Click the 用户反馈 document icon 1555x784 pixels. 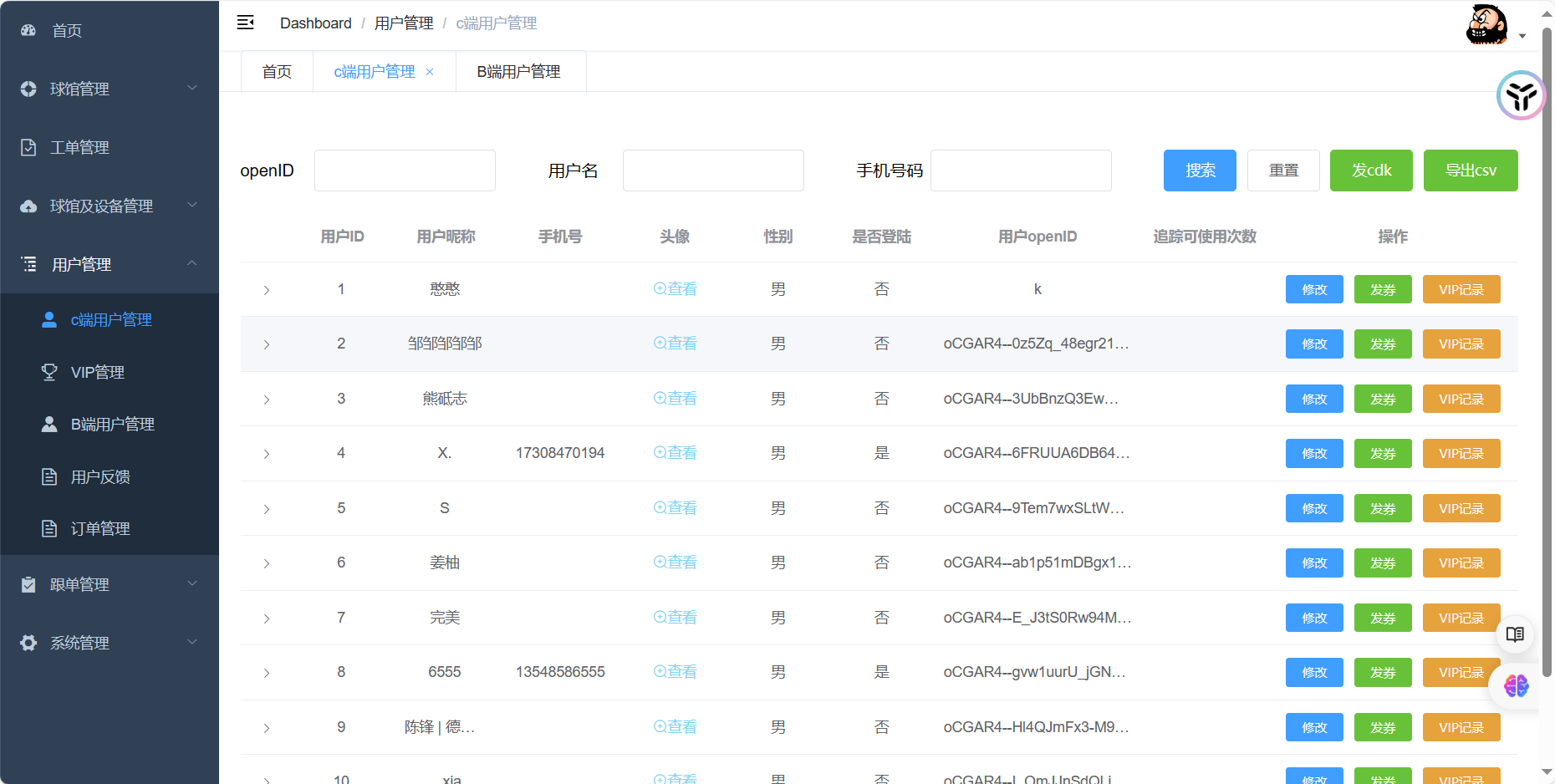coord(49,476)
